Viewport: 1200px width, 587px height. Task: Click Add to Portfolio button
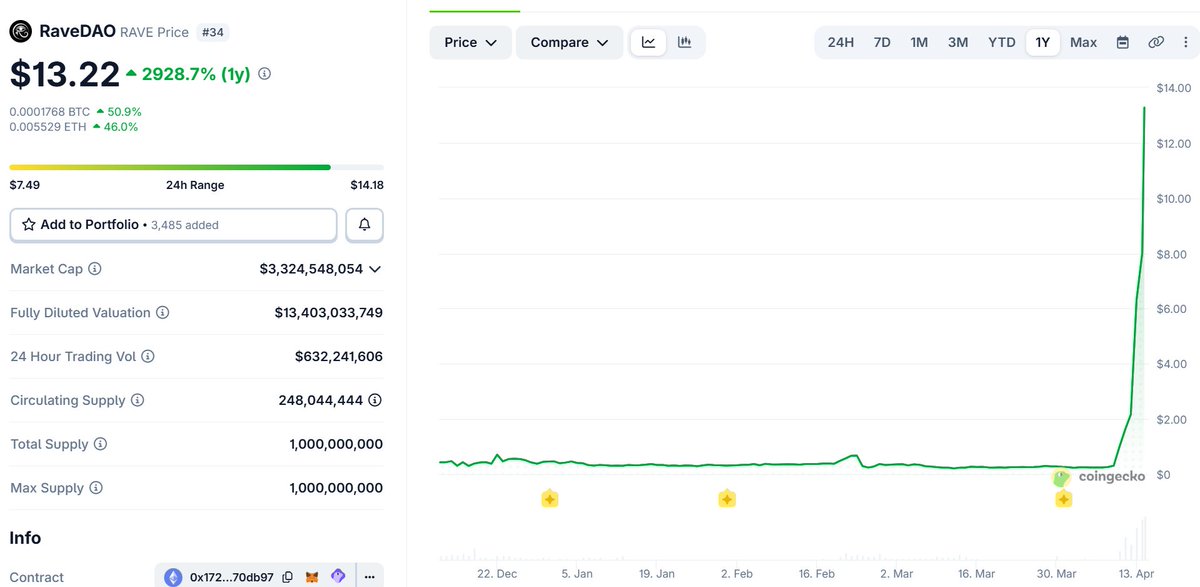click(173, 225)
